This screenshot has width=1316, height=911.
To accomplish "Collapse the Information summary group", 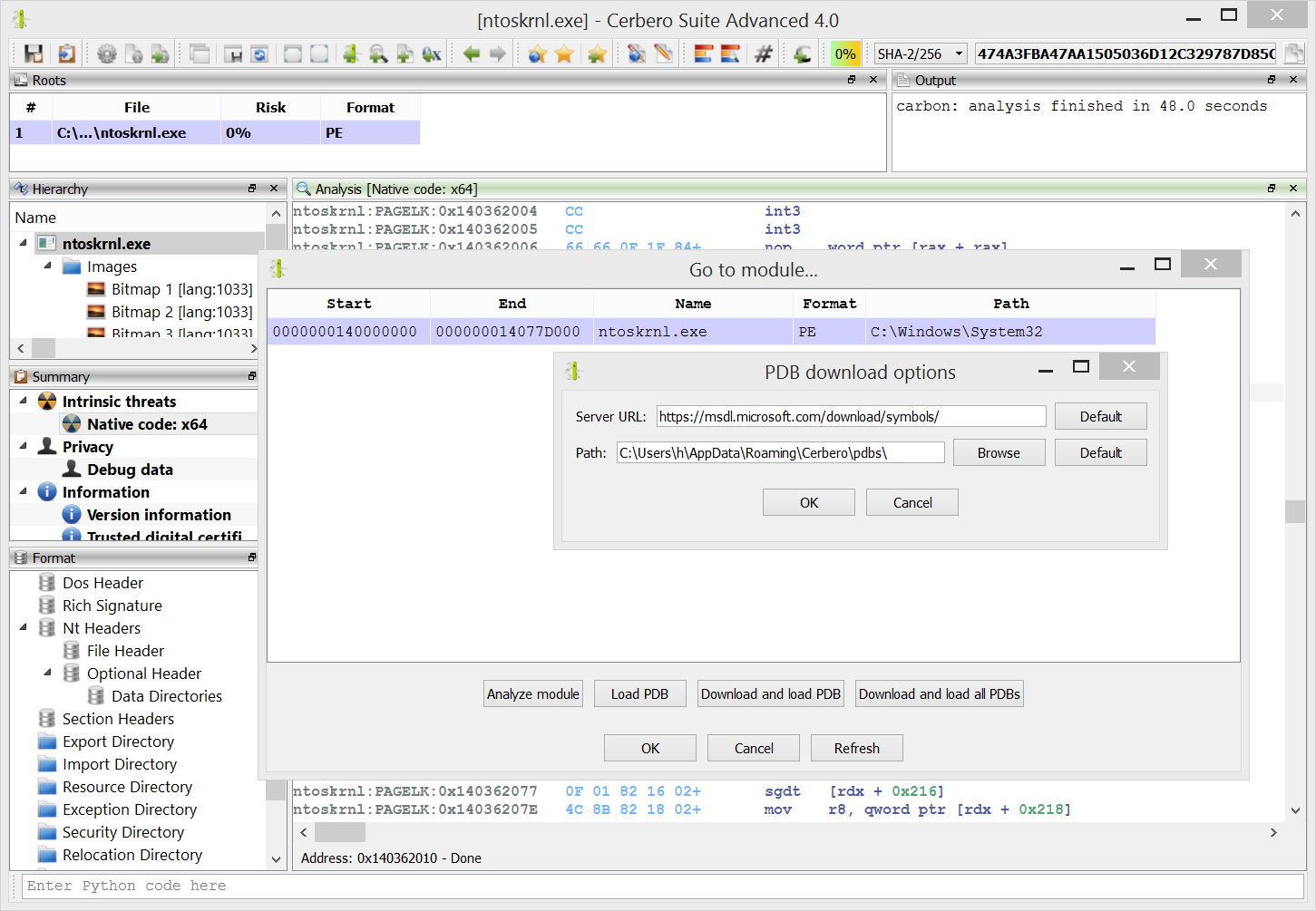I will coord(23,491).
